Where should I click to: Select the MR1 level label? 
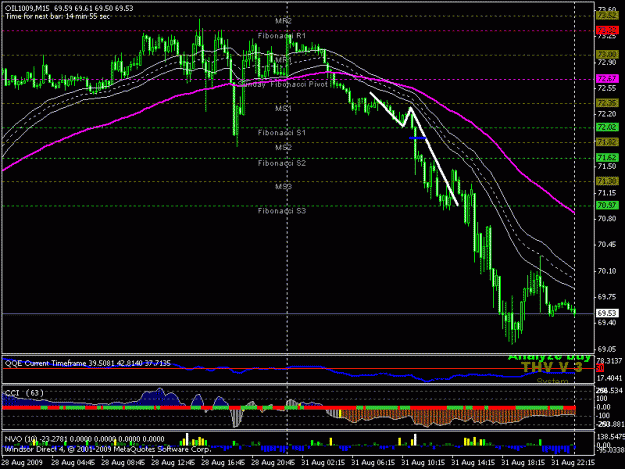click(283, 60)
